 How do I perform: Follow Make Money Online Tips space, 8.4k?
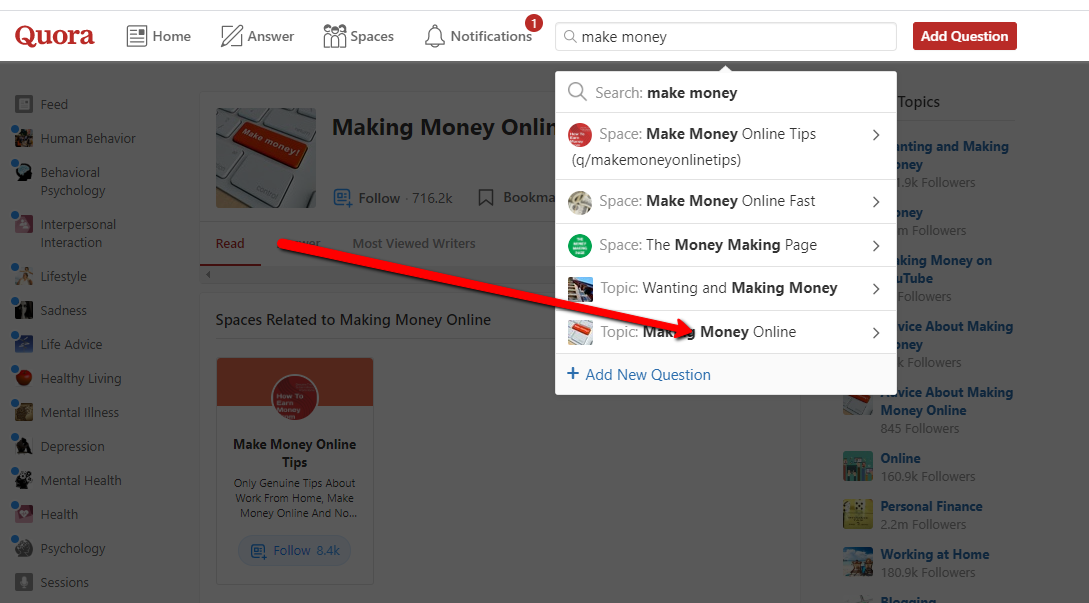click(x=294, y=551)
